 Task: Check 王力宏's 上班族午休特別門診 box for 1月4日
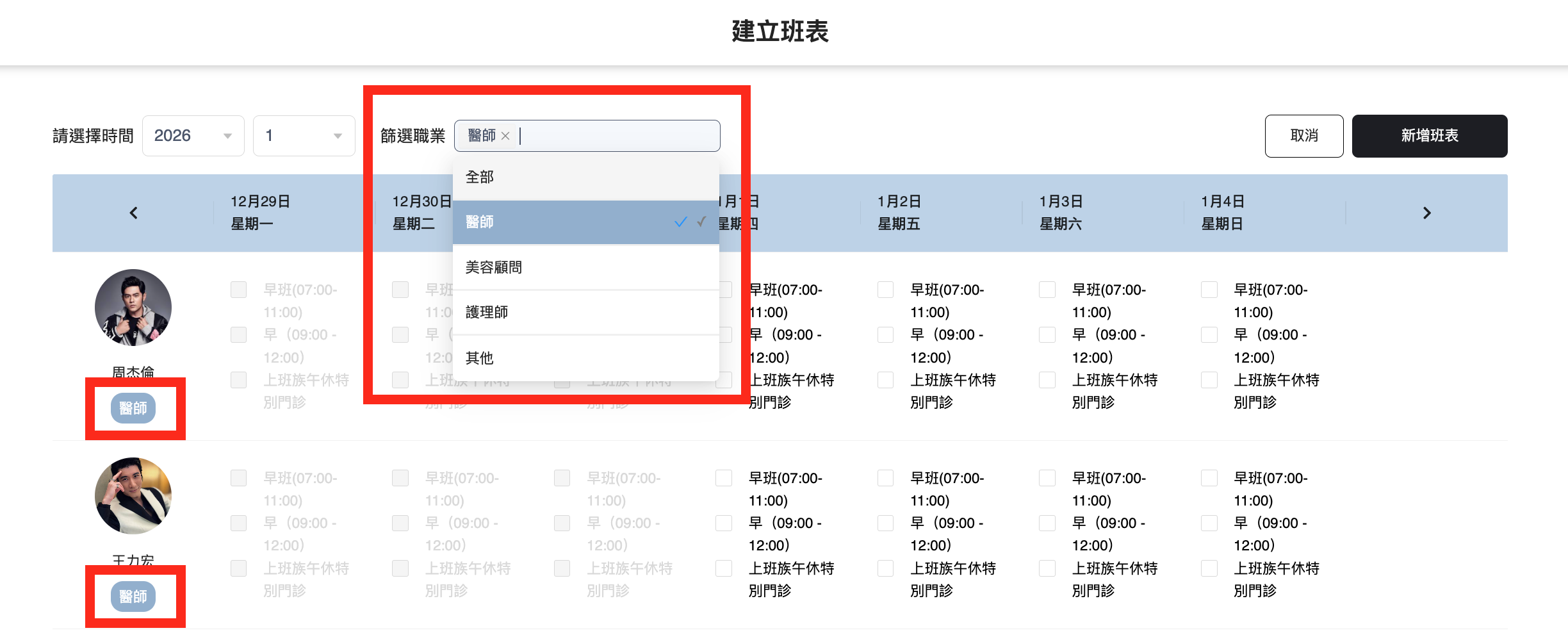pos(1209,568)
